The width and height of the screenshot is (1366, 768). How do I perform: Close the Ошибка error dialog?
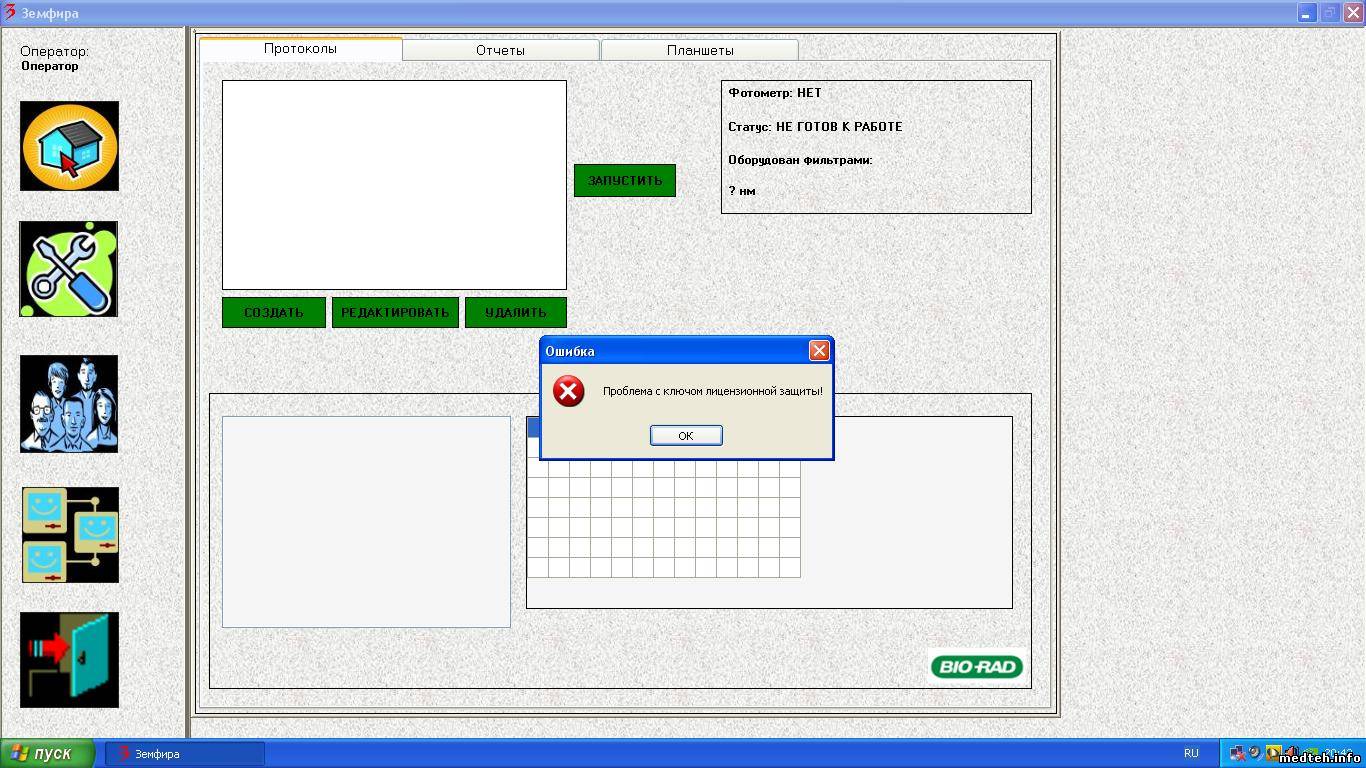[819, 351]
